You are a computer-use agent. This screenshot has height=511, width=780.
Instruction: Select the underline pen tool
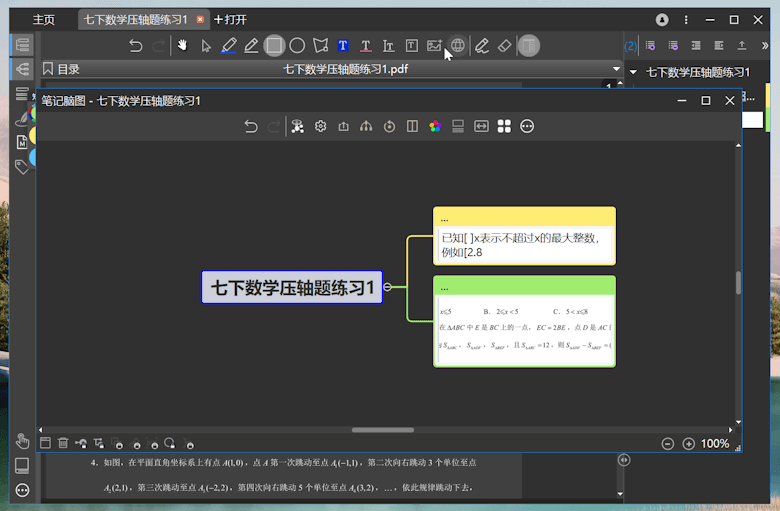click(251, 46)
